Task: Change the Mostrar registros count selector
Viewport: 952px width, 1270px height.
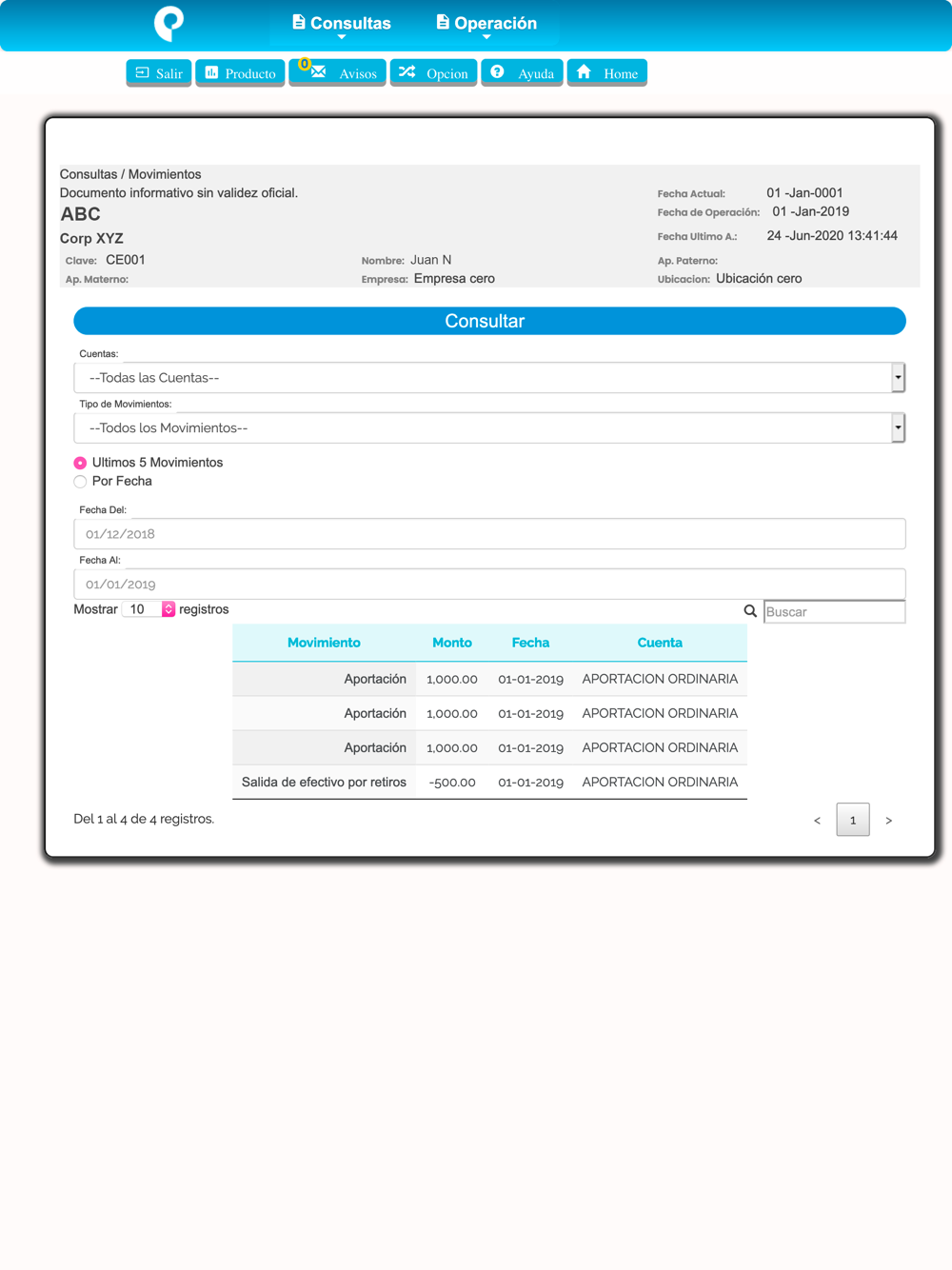Action: pyautogui.click(x=149, y=609)
